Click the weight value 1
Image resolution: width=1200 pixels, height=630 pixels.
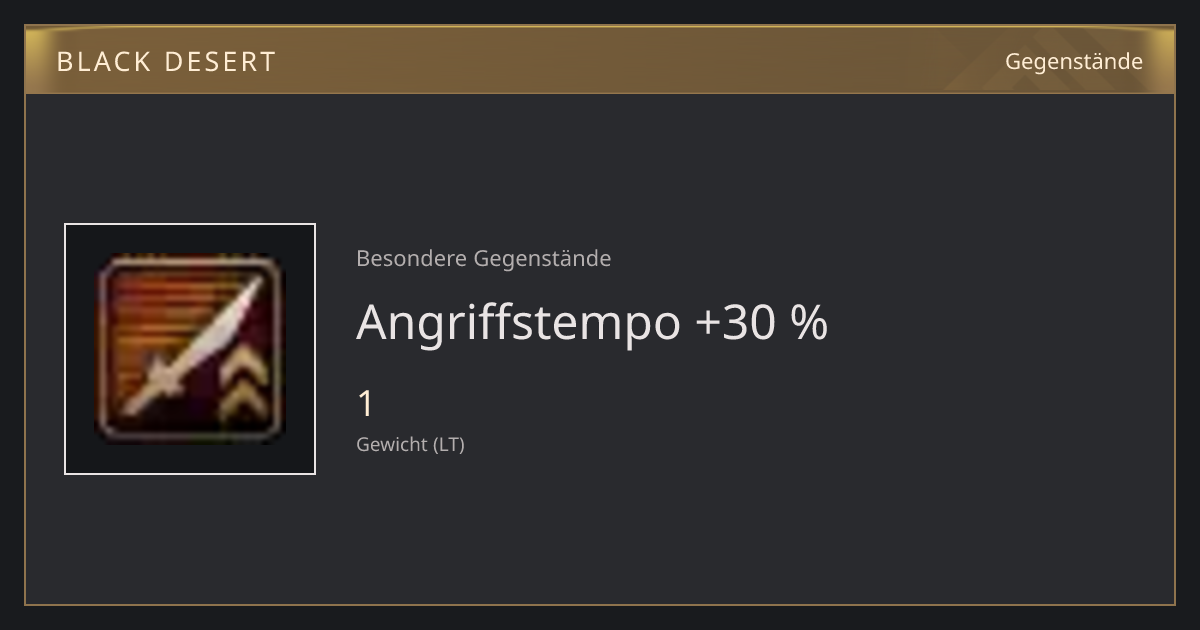click(x=365, y=405)
